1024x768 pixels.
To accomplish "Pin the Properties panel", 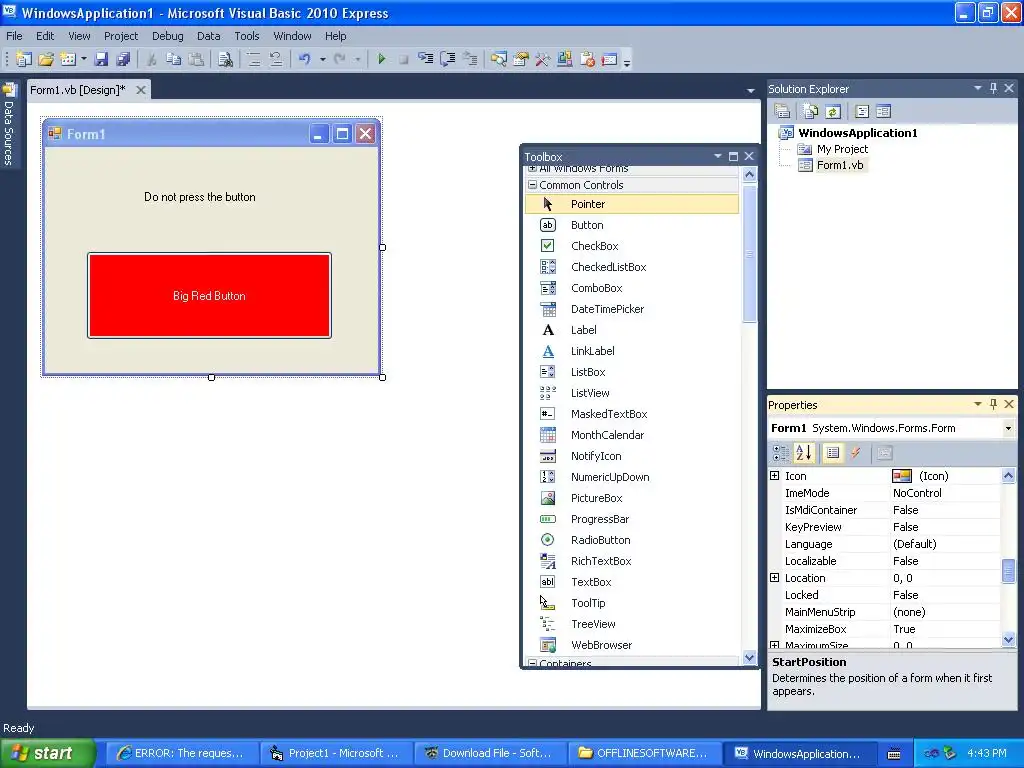I will [993, 404].
